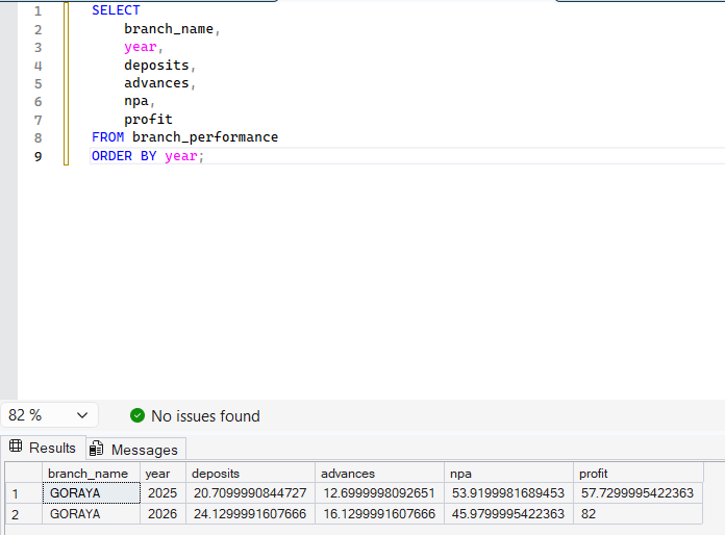Place cursor on the FROM keyword
Screen dimensions: 725x535
pos(108,137)
